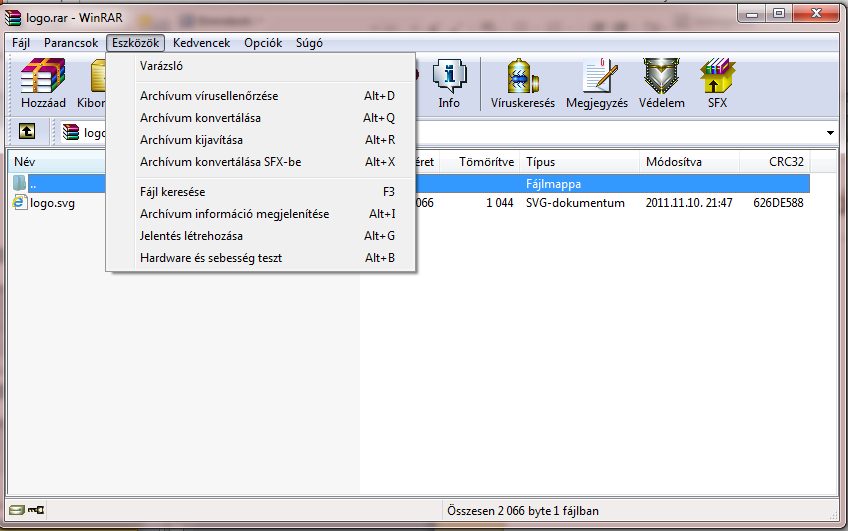Click the Fájlmappa type cell
848x531 pixels.
click(553, 184)
